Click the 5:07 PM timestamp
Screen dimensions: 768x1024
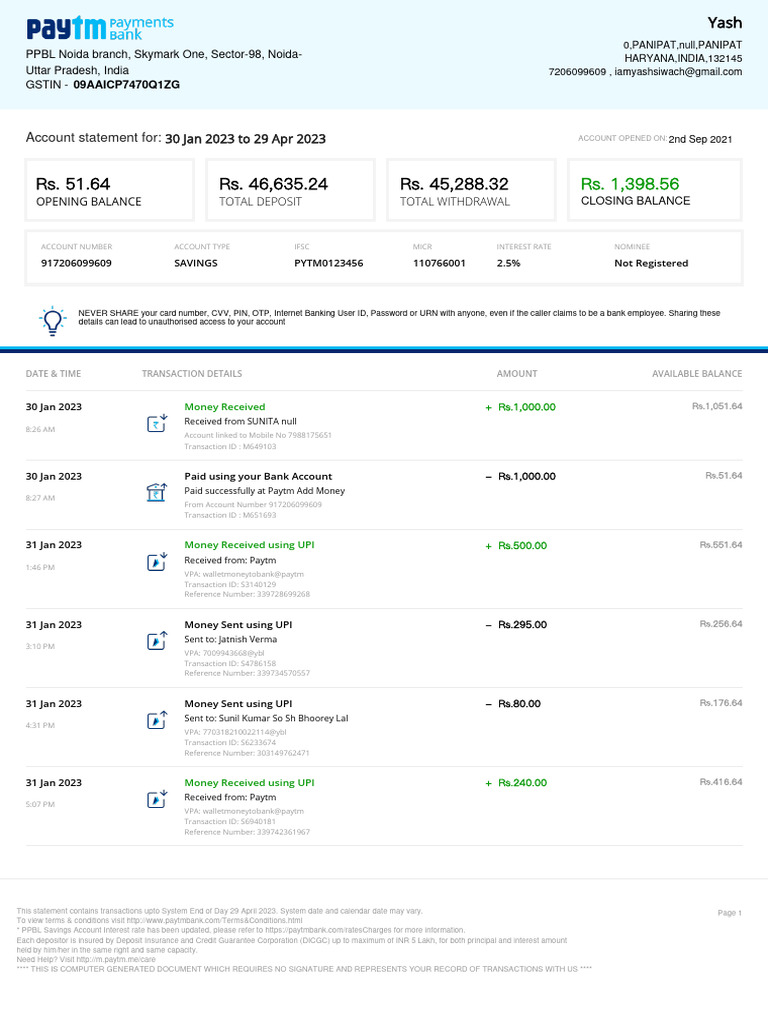coord(40,805)
